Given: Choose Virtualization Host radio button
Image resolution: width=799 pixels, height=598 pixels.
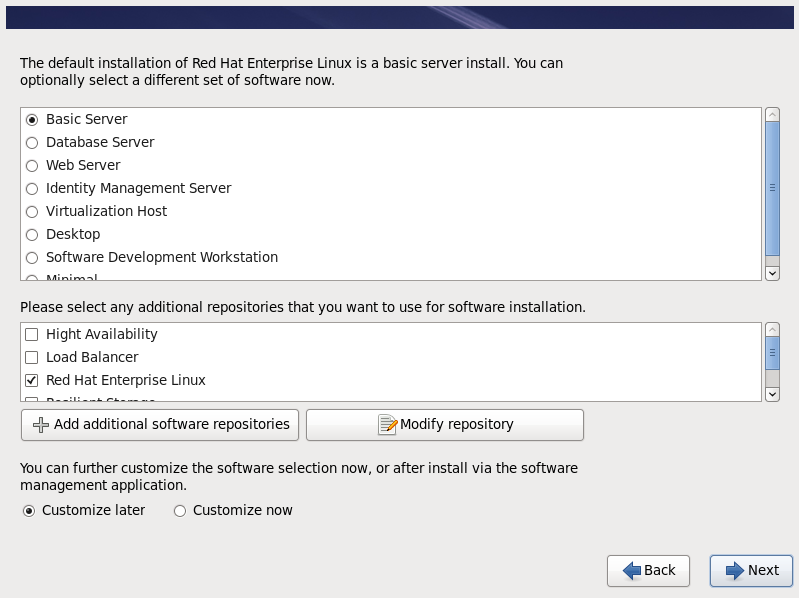Looking at the screenshot, I should click(x=32, y=211).
